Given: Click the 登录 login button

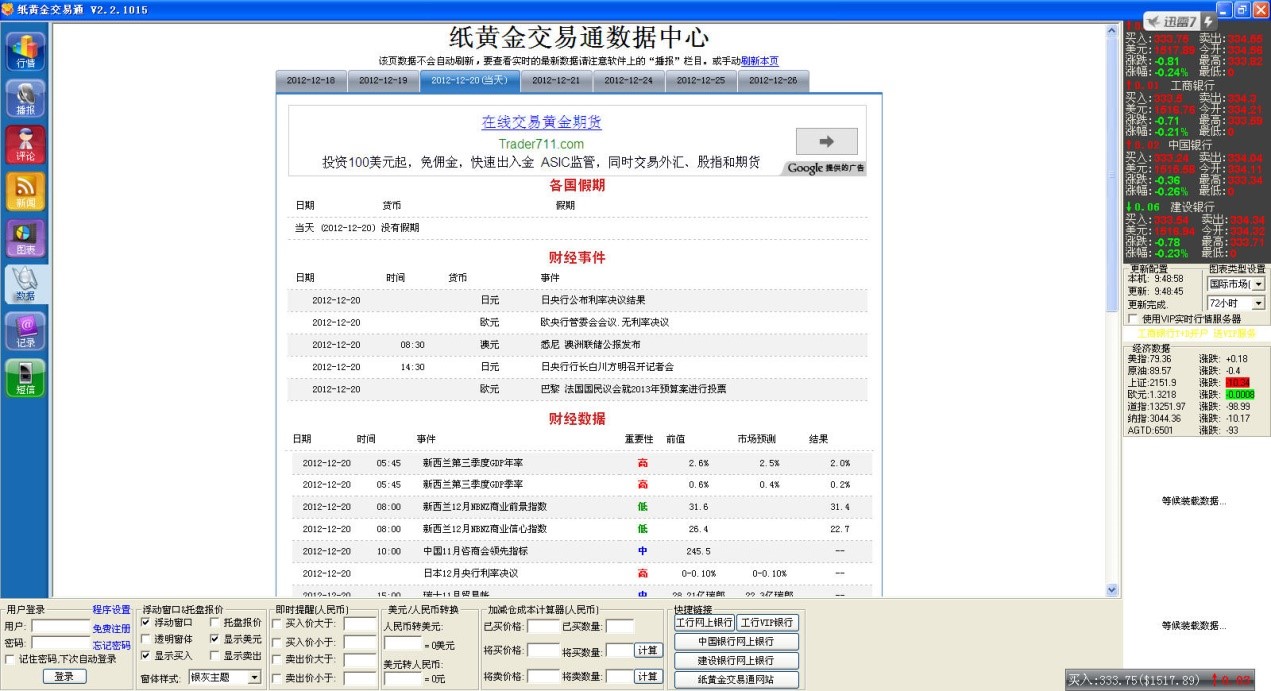Looking at the screenshot, I should 64,676.
